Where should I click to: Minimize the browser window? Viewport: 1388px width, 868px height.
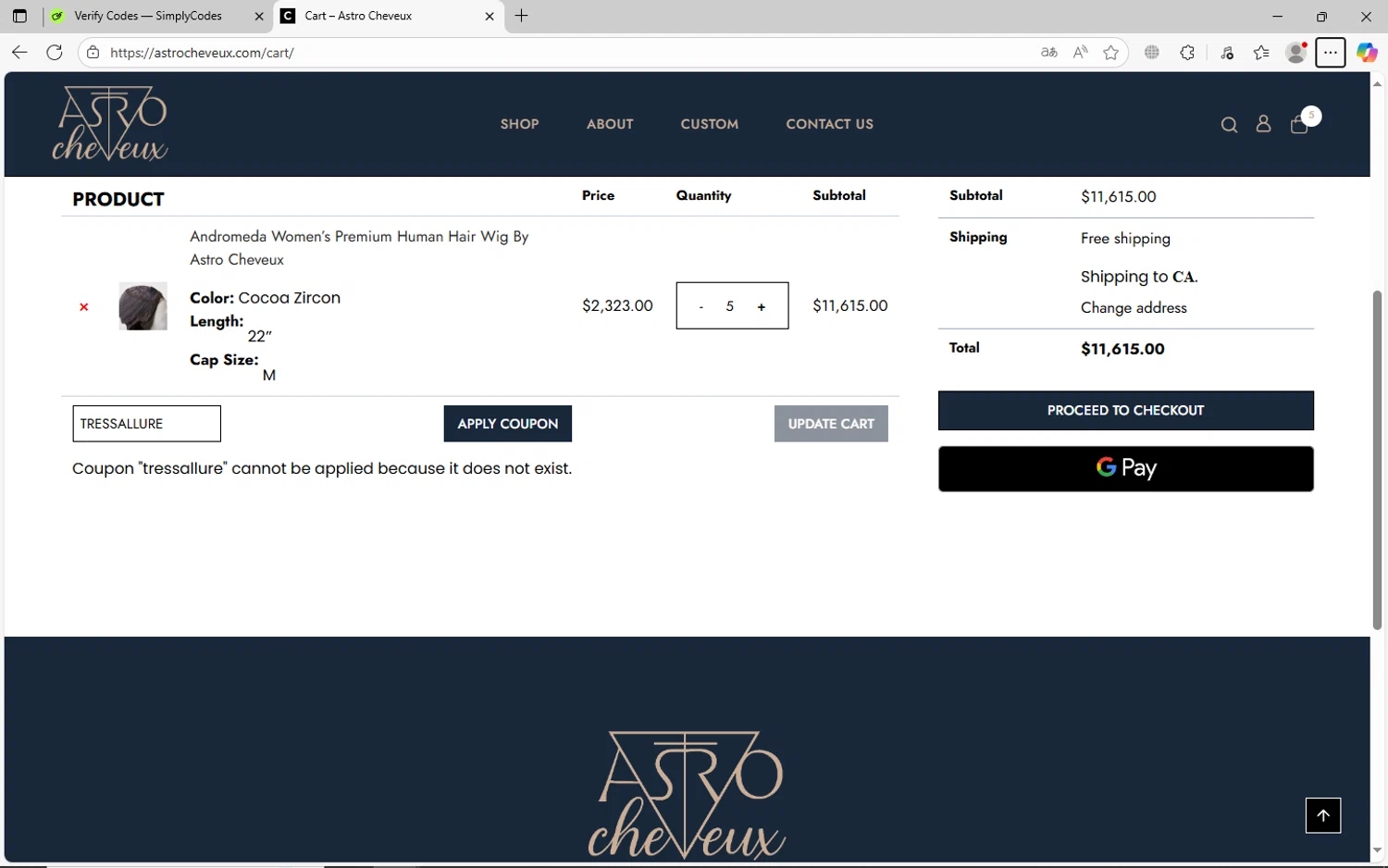(1277, 16)
